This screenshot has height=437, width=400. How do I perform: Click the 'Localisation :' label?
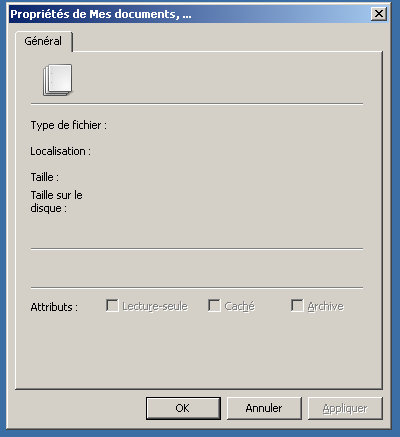pyautogui.click(x=60, y=151)
